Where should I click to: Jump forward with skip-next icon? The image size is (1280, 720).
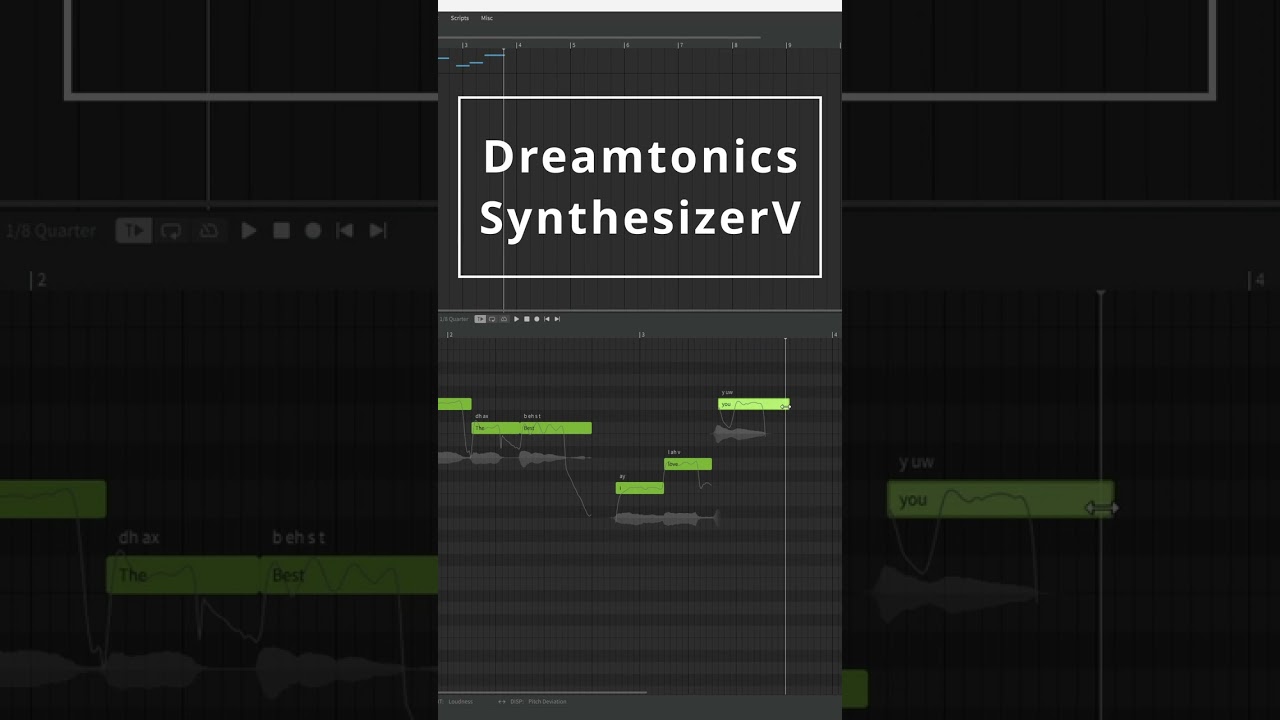click(x=557, y=319)
